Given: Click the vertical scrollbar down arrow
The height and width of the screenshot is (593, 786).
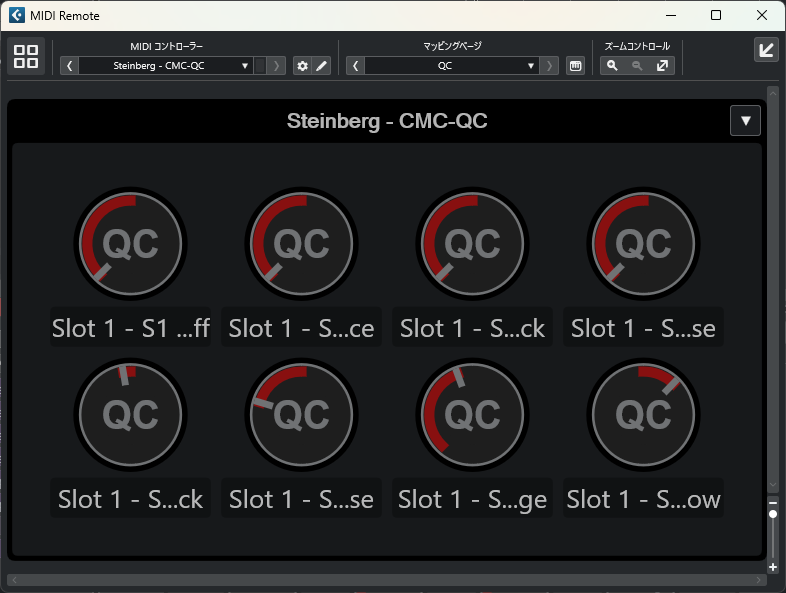Looking at the screenshot, I should point(772,485).
